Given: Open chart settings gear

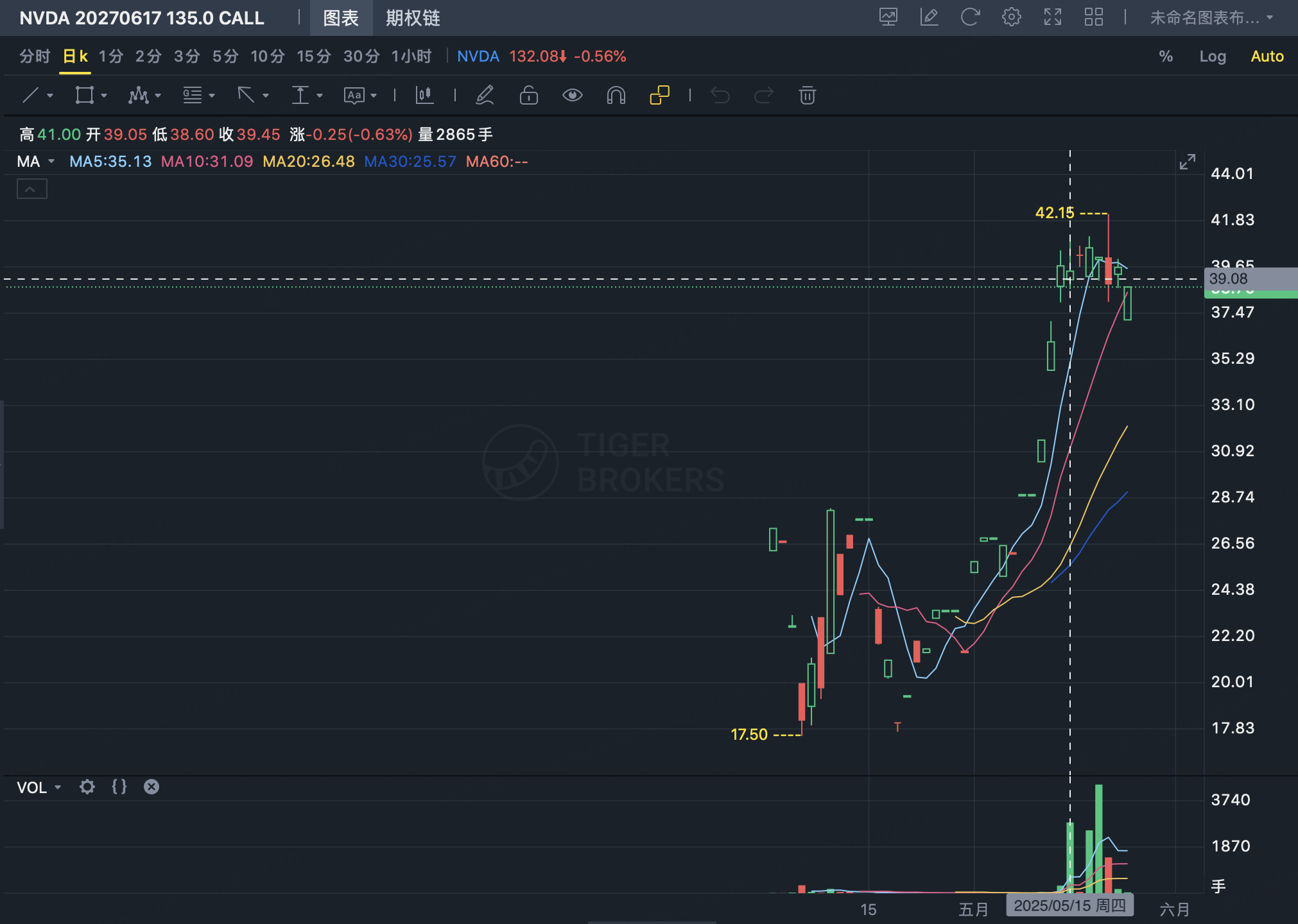Looking at the screenshot, I should click(1011, 17).
